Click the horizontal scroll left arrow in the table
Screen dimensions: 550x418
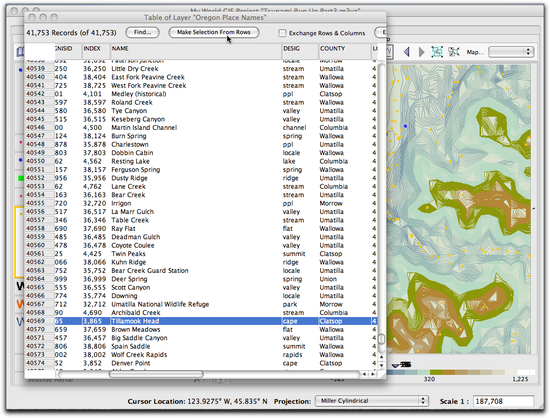coord(364,375)
